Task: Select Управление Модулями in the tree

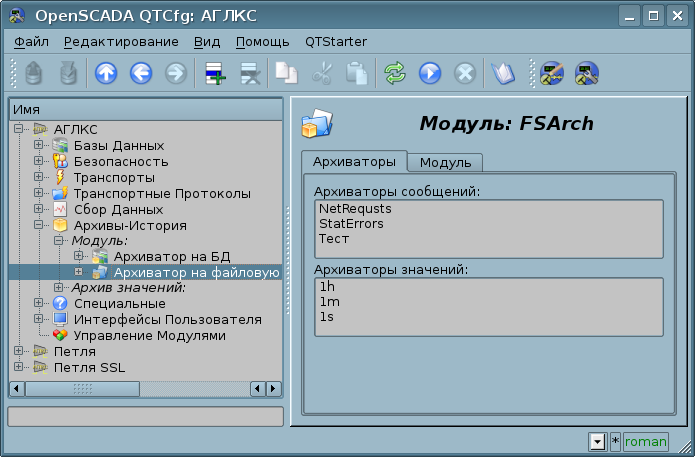Action: click(x=149, y=335)
